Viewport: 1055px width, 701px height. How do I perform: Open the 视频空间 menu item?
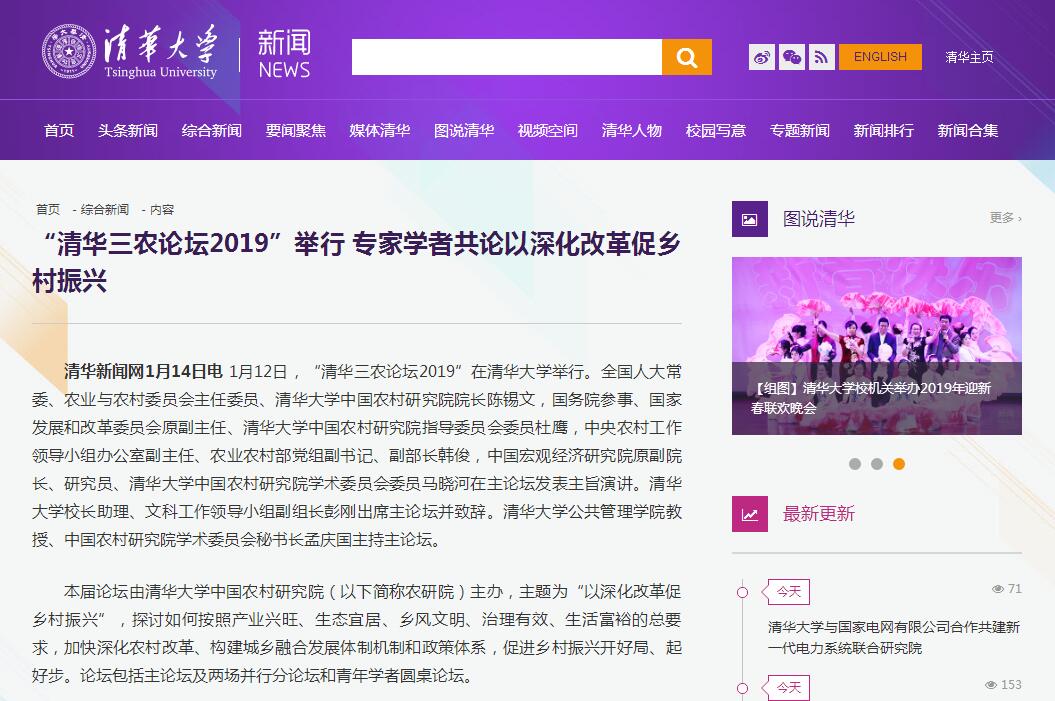tap(548, 131)
